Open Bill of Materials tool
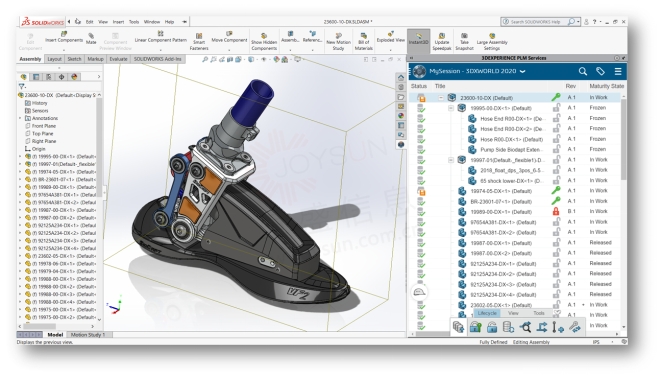 click(364, 41)
